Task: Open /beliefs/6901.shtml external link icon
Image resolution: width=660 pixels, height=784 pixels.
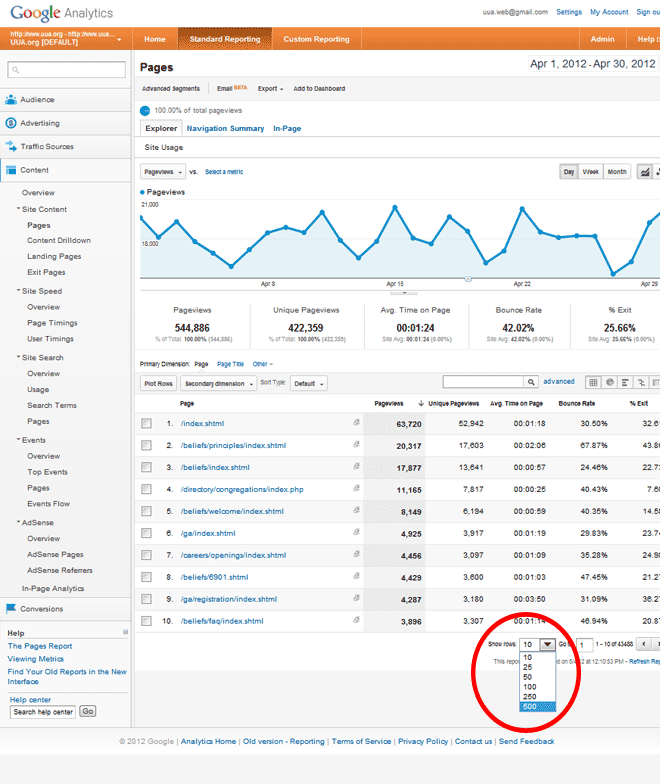Action: tap(356, 576)
